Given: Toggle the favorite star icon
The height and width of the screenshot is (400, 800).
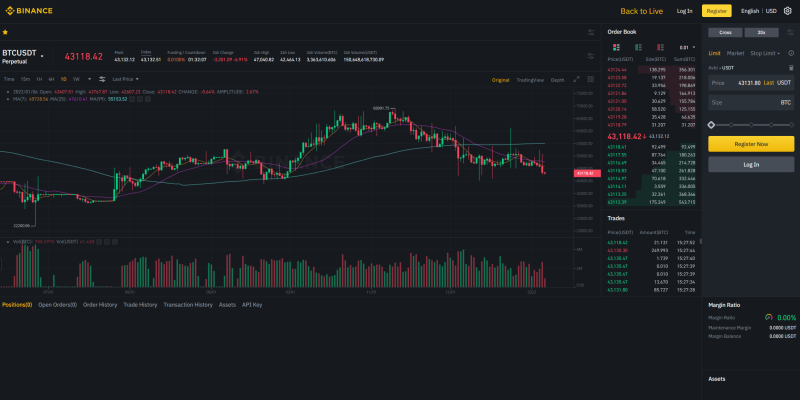Looking at the screenshot, I should pyautogui.click(x=5, y=32).
